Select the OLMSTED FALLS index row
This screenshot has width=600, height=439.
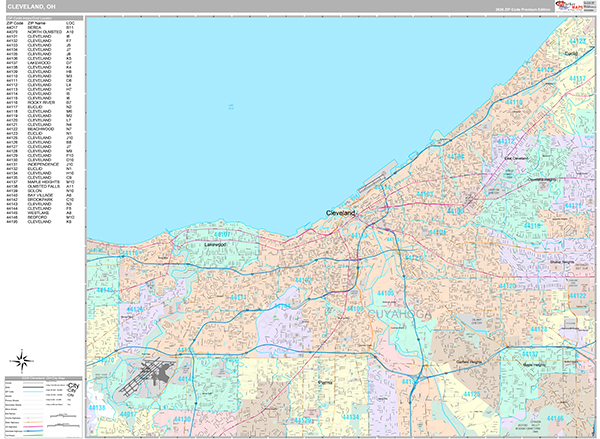point(40,186)
